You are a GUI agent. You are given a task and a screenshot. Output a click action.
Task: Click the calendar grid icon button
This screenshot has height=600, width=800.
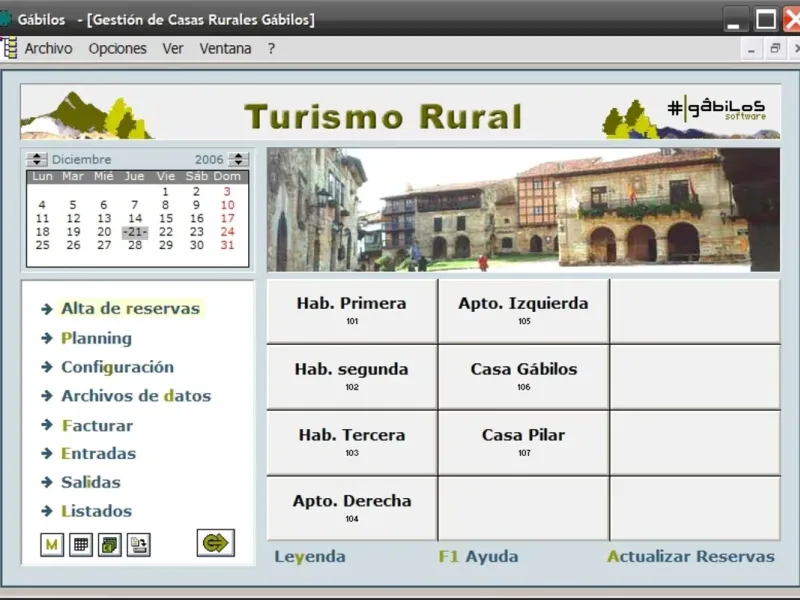tap(81, 544)
